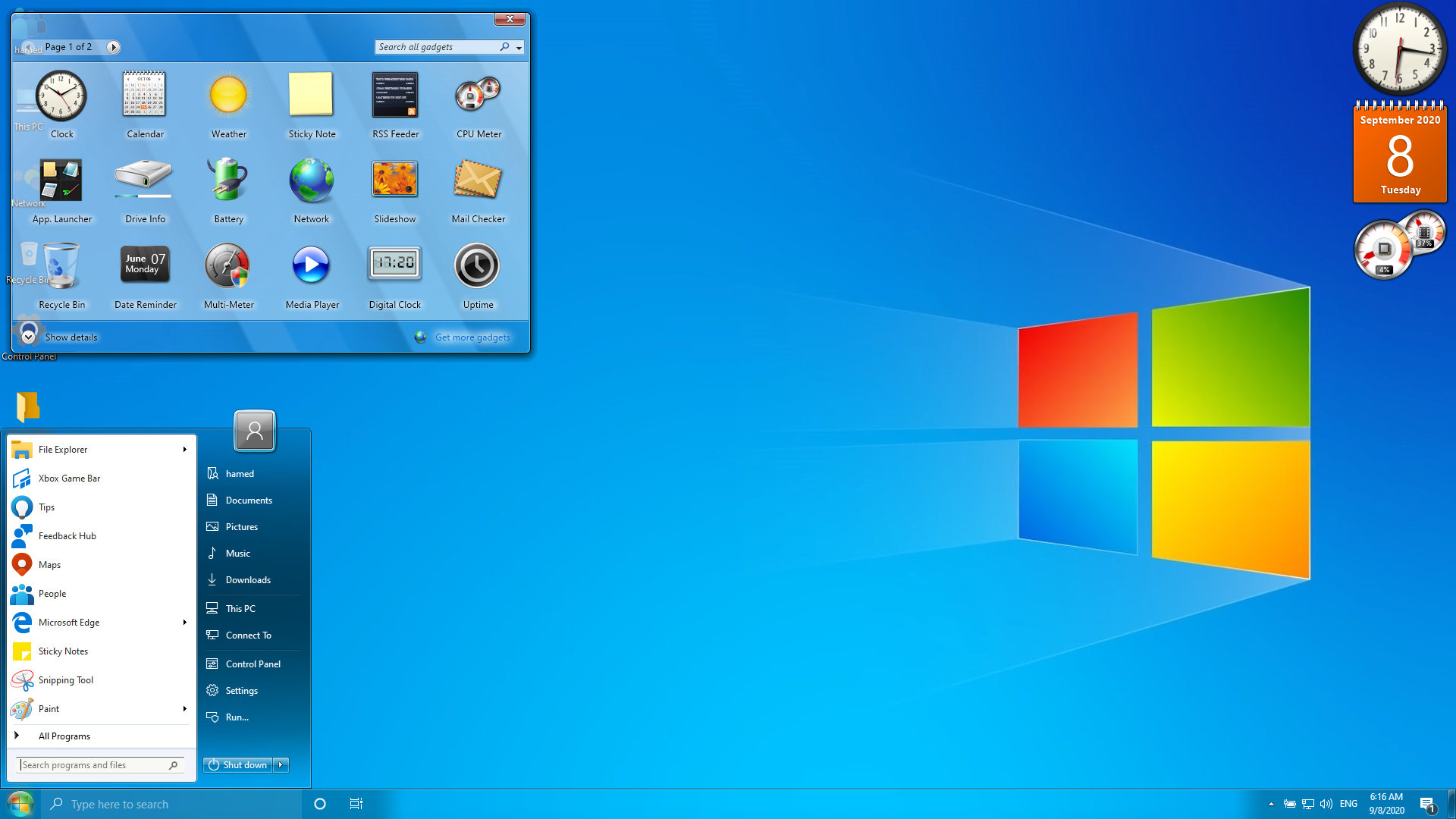This screenshot has width=1456, height=819.
Task: Click the Get more gadgets link
Action: [472, 337]
